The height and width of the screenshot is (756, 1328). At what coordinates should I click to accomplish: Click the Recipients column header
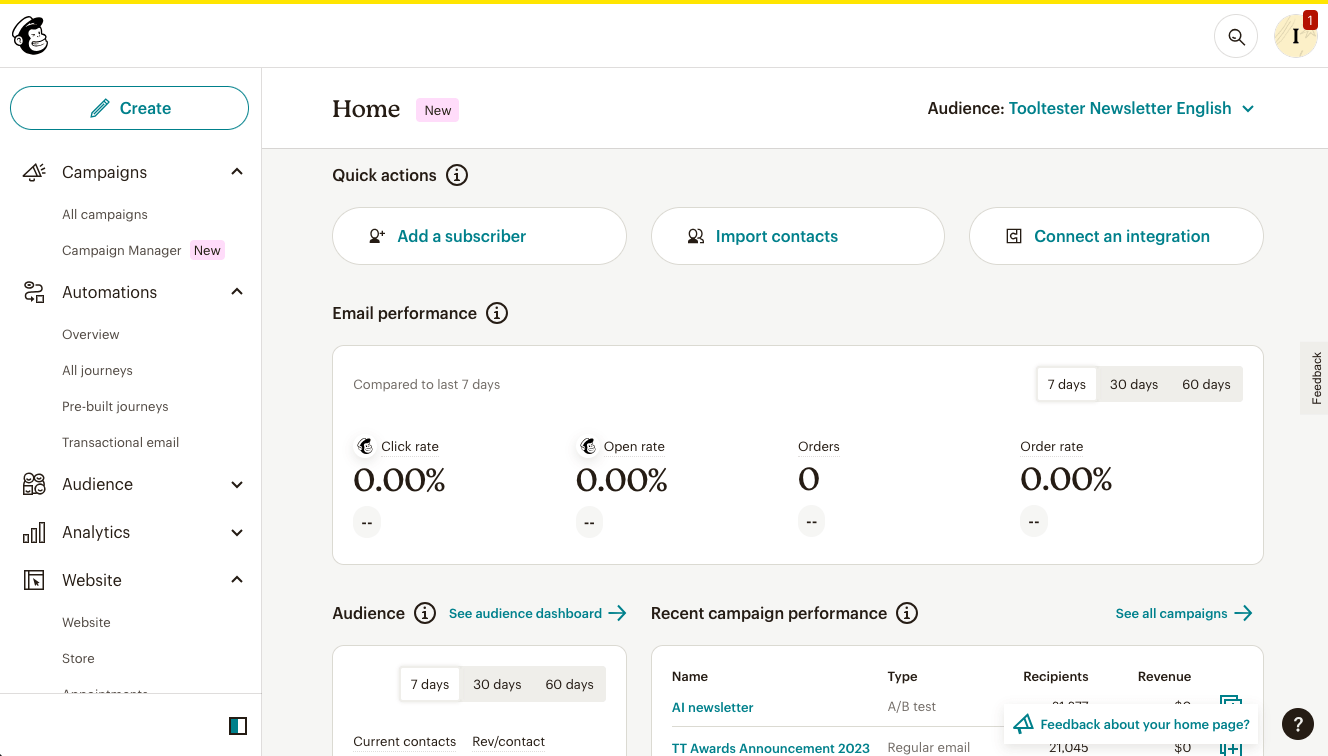tap(1055, 676)
